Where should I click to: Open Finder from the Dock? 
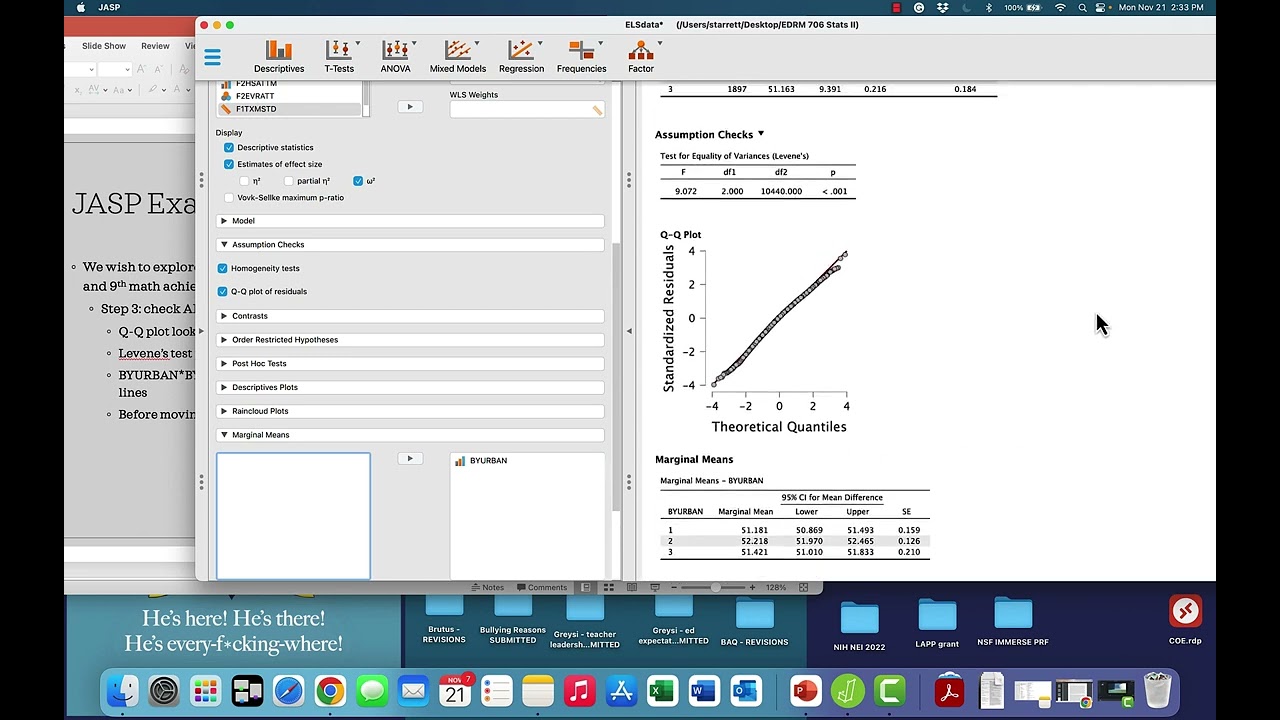coord(123,691)
